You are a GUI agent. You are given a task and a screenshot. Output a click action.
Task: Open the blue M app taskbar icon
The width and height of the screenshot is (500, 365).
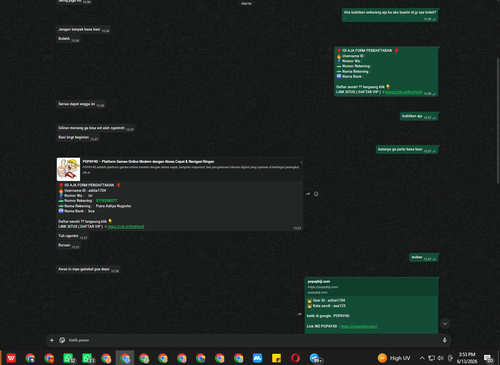point(257,358)
